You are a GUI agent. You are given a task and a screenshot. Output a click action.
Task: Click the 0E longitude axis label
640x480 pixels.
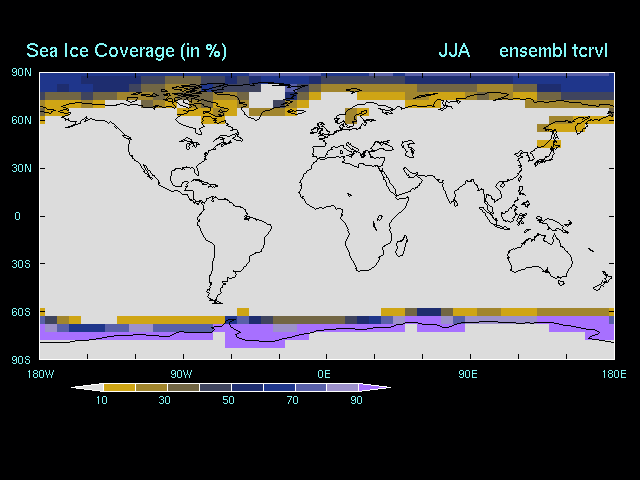coord(324,374)
